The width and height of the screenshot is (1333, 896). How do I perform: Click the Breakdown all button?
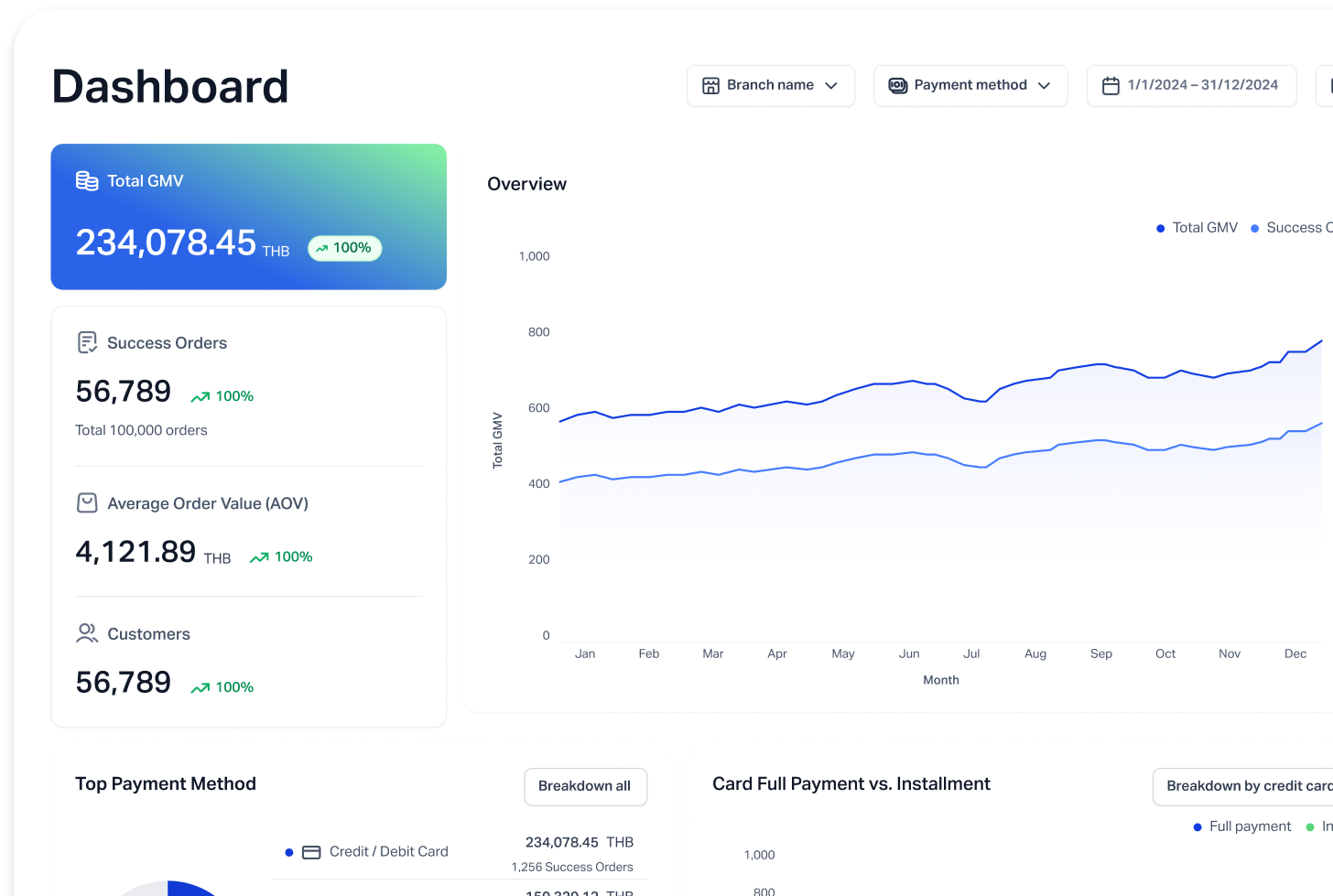[x=585, y=786]
